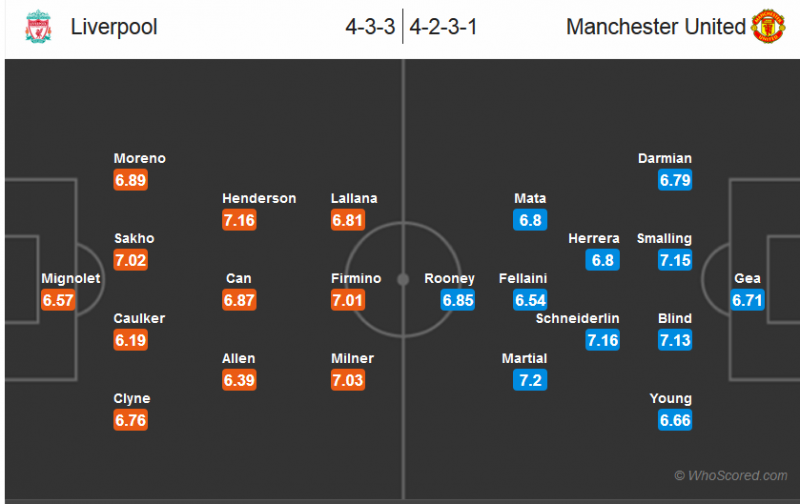The image size is (800, 504).
Task: Select Milner's 7.03 rating badge
Action: tap(348, 380)
